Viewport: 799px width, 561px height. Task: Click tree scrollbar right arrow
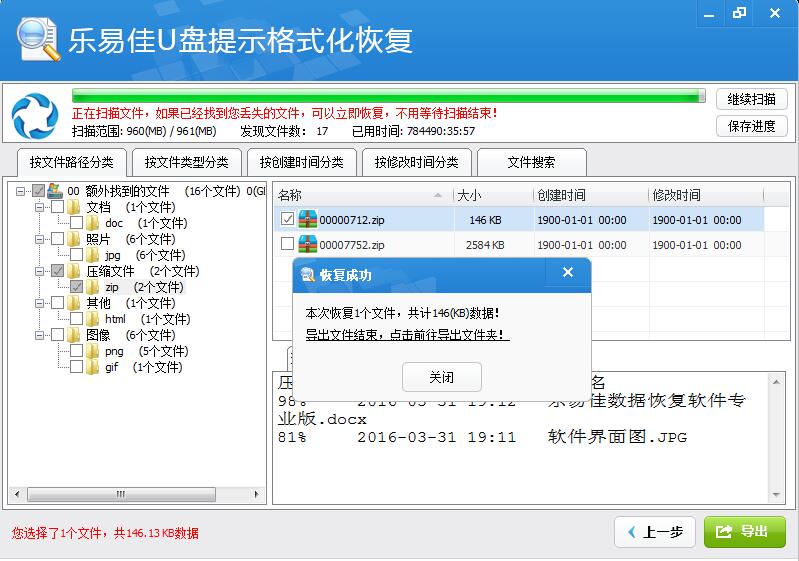tap(256, 494)
